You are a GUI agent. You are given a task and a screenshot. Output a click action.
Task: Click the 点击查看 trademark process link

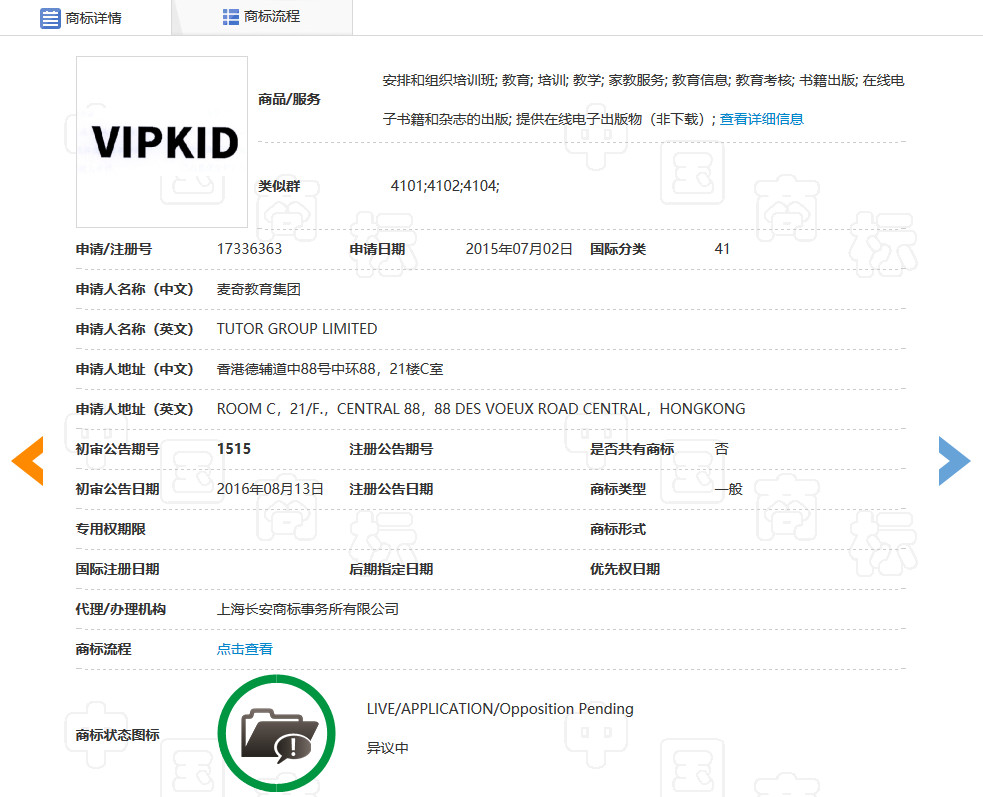[244, 649]
